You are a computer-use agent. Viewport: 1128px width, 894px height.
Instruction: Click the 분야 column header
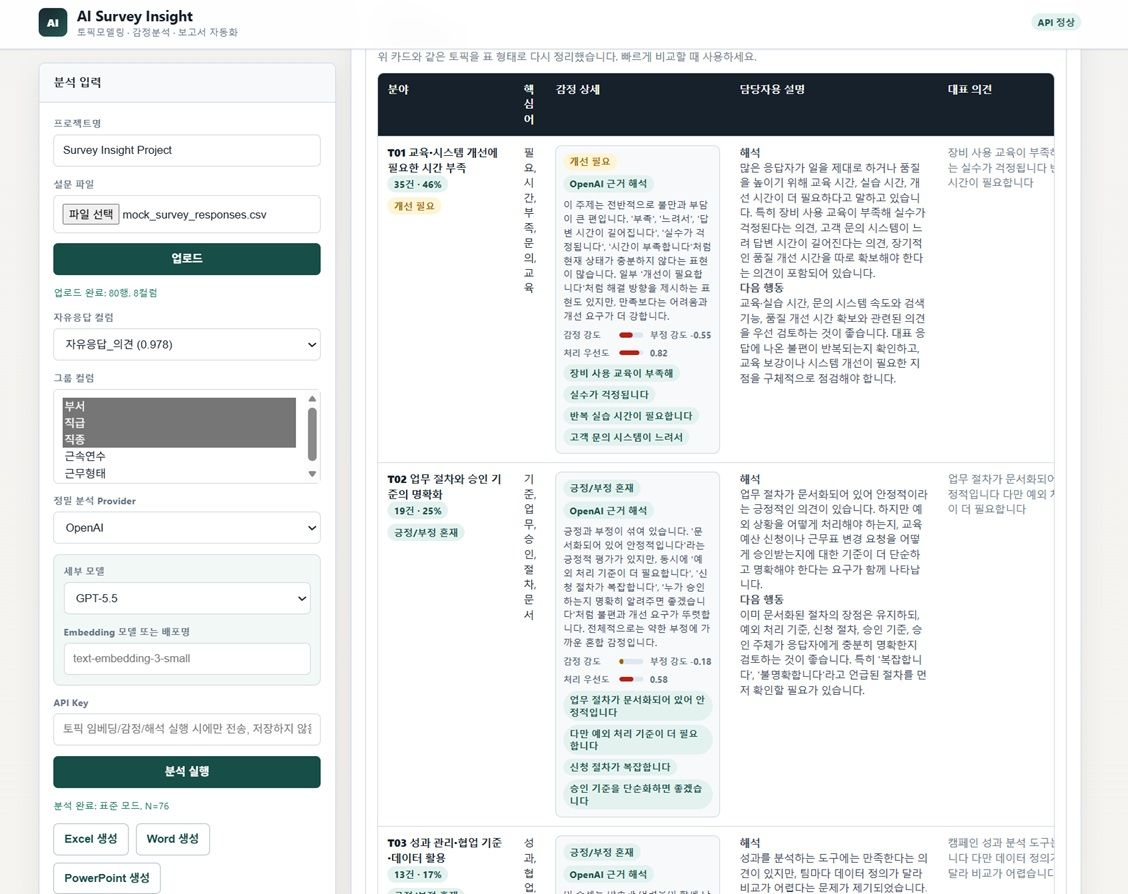click(398, 89)
